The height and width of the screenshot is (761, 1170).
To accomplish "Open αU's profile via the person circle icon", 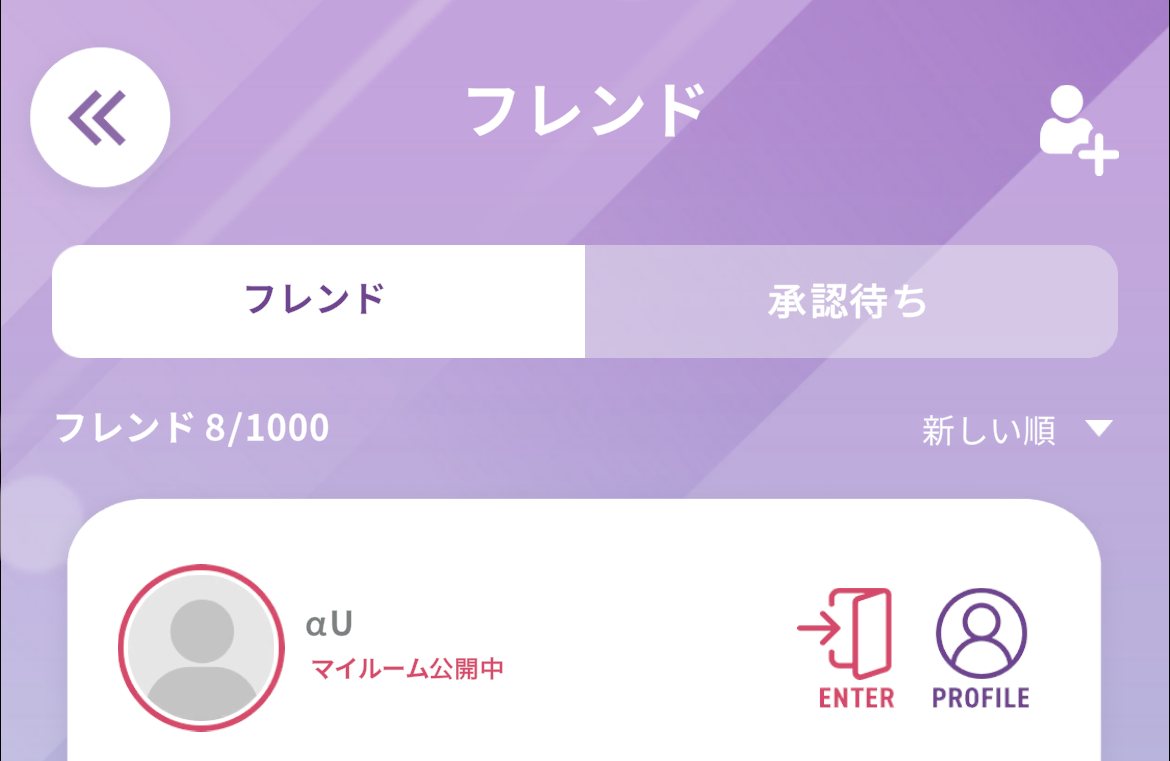I will point(981,633).
